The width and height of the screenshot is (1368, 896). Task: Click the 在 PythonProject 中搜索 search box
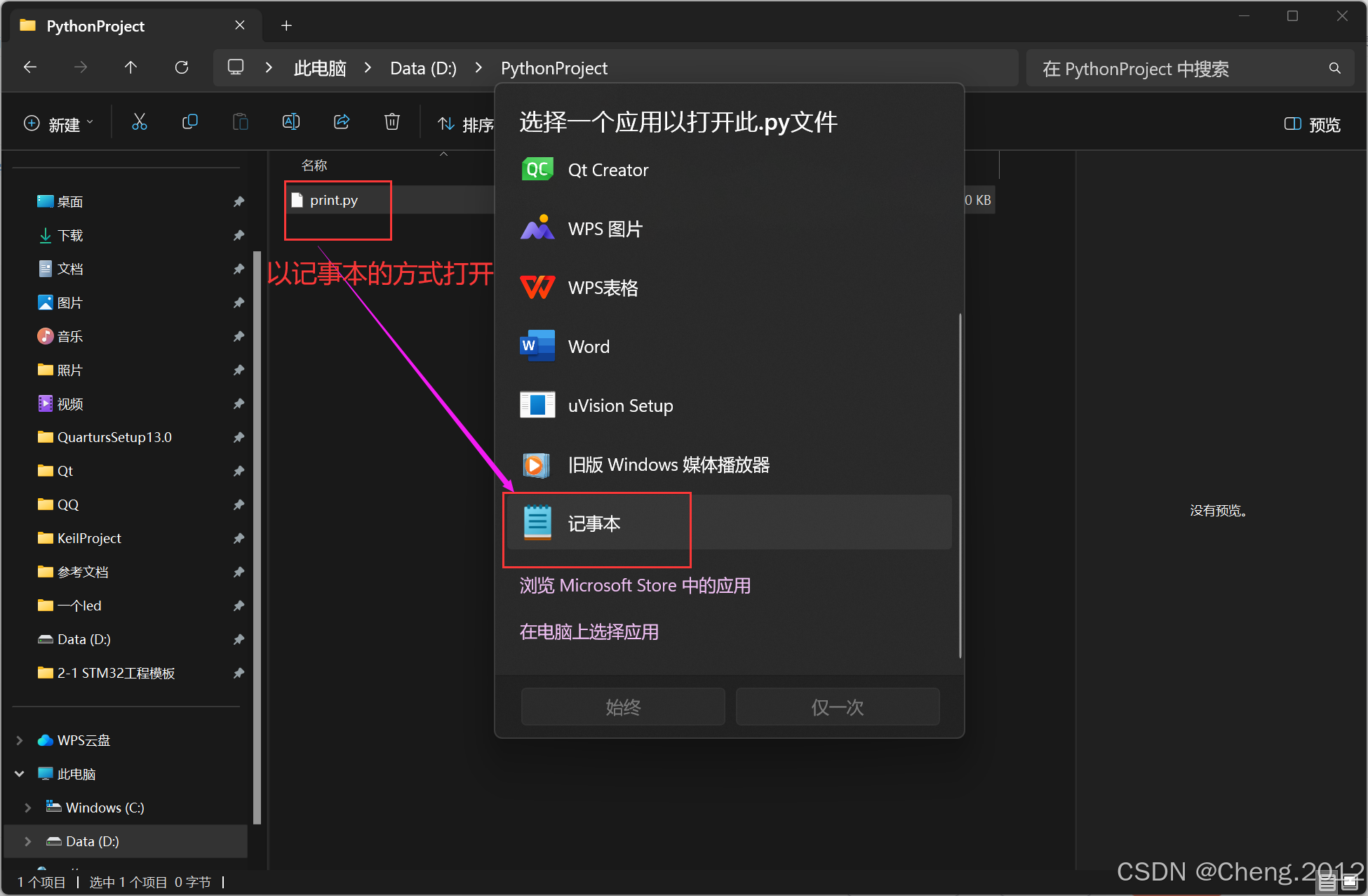pyautogui.click(x=1179, y=69)
